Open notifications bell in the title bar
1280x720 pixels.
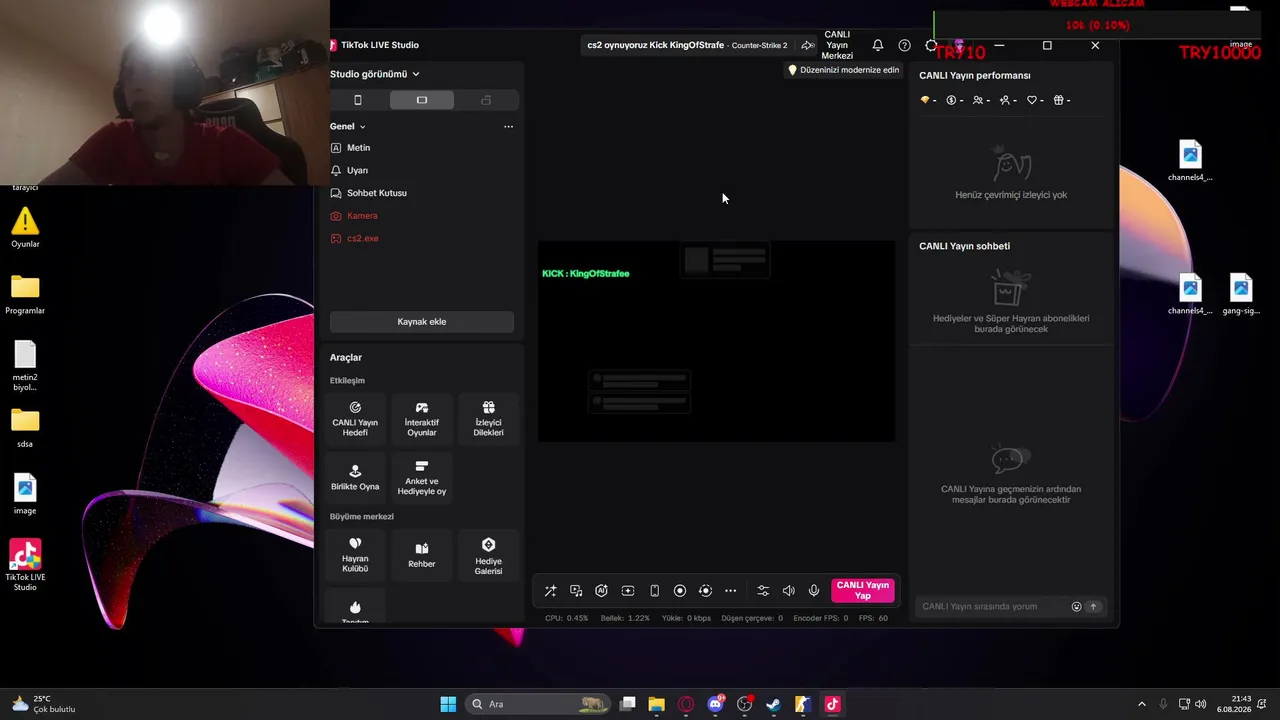pos(878,45)
